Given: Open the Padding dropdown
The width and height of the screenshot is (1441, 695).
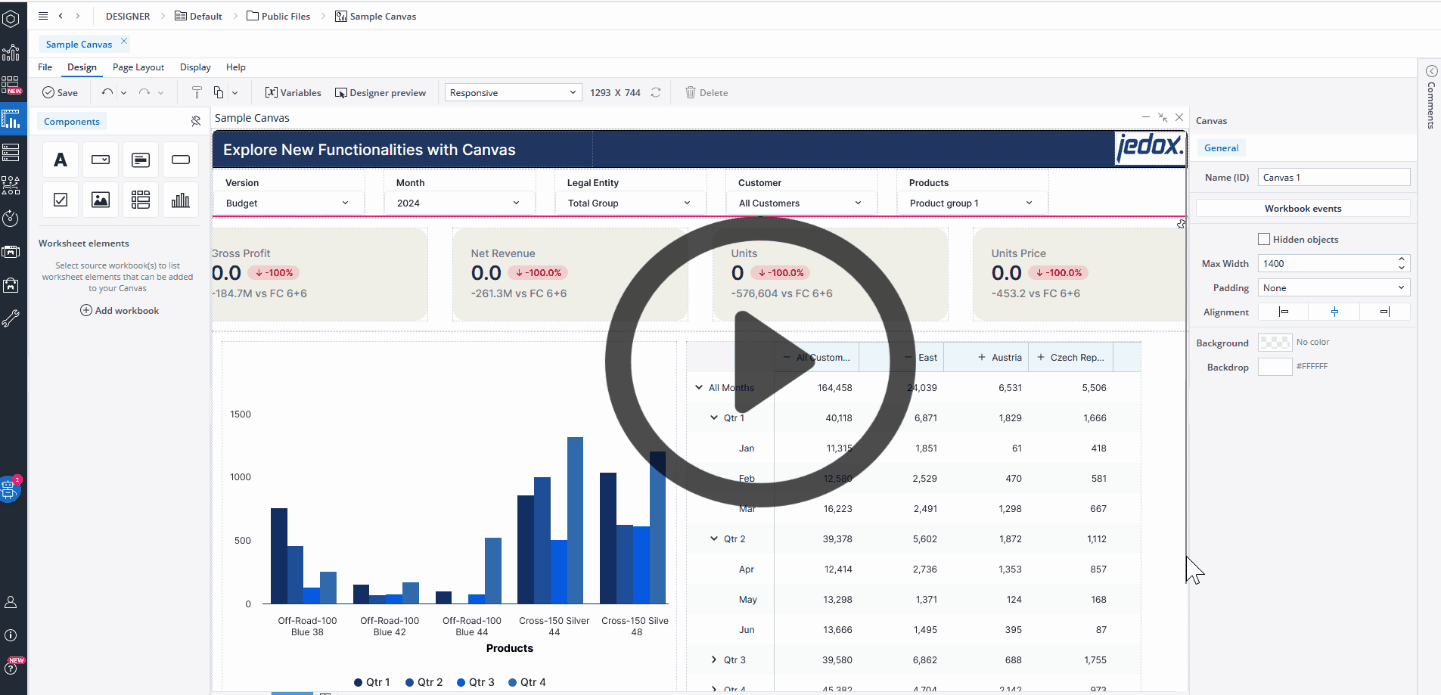Looking at the screenshot, I should click(x=1333, y=288).
